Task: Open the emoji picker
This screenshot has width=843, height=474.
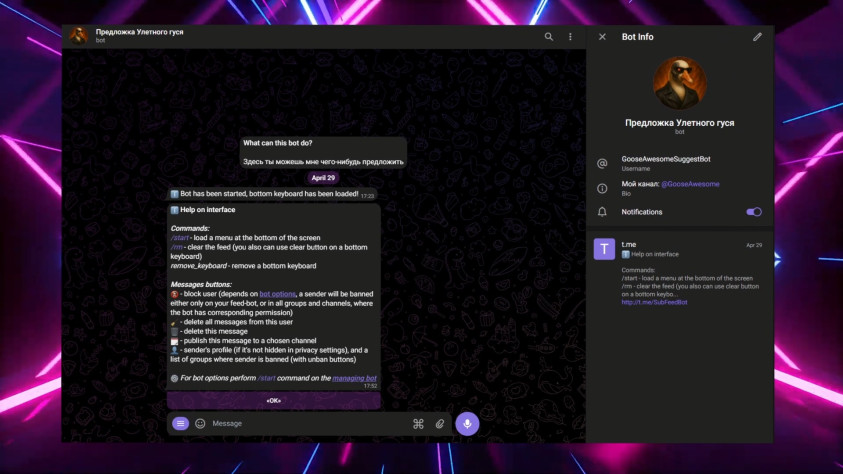Action: coord(200,423)
